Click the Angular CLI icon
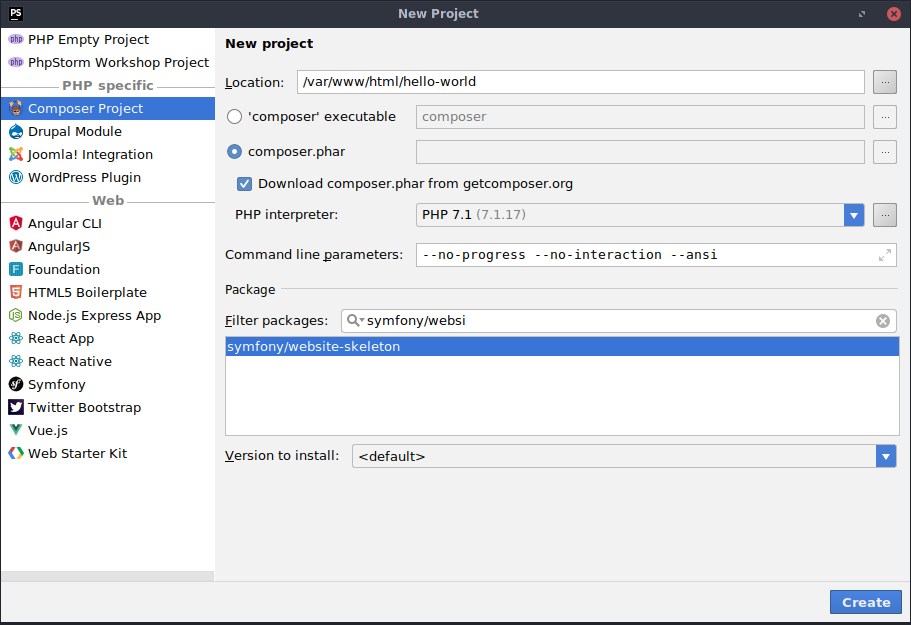 (16, 224)
